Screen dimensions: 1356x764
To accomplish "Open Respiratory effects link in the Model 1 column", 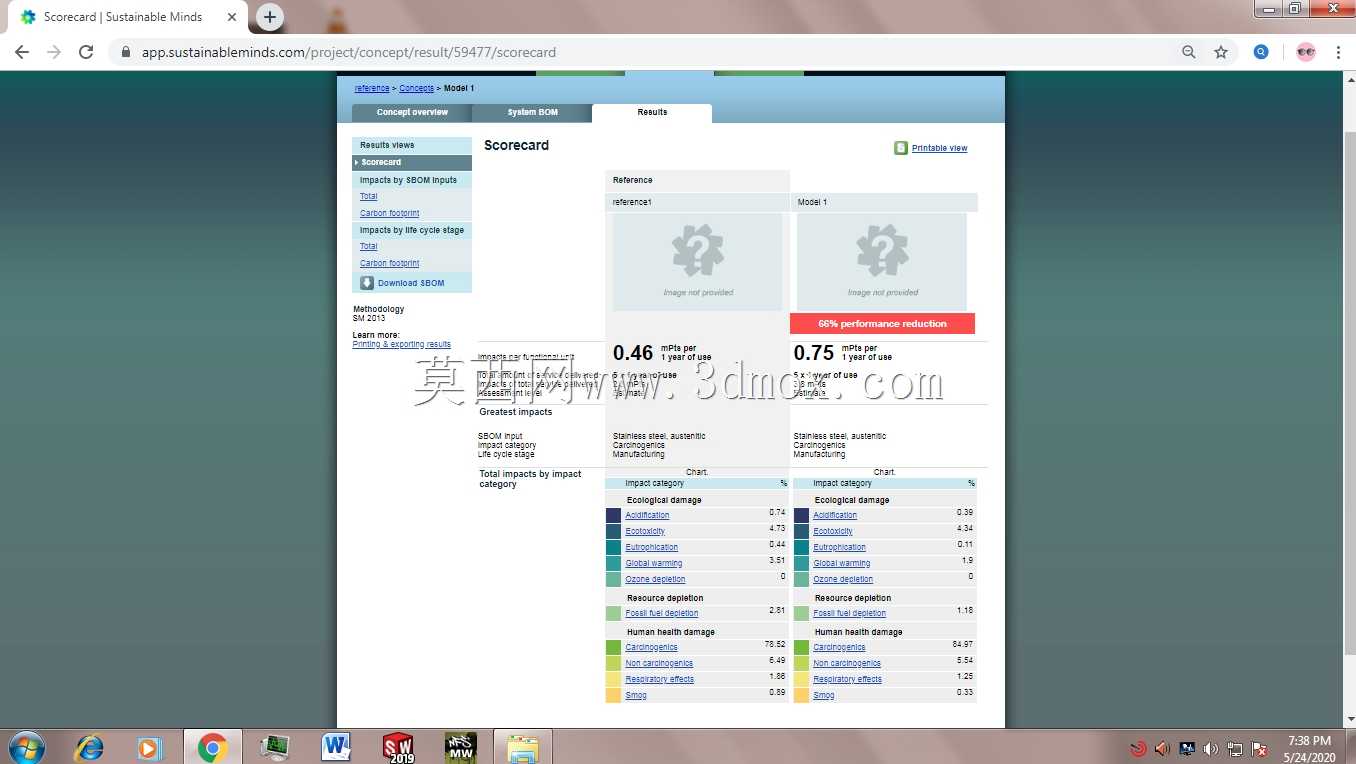I will (x=848, y=680).
